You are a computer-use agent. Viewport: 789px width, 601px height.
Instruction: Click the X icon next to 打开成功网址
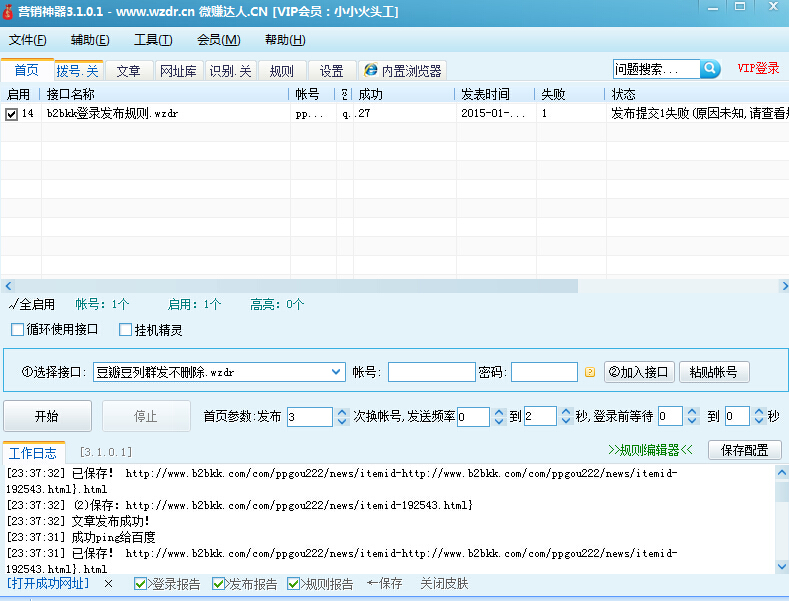click(108, 584)
